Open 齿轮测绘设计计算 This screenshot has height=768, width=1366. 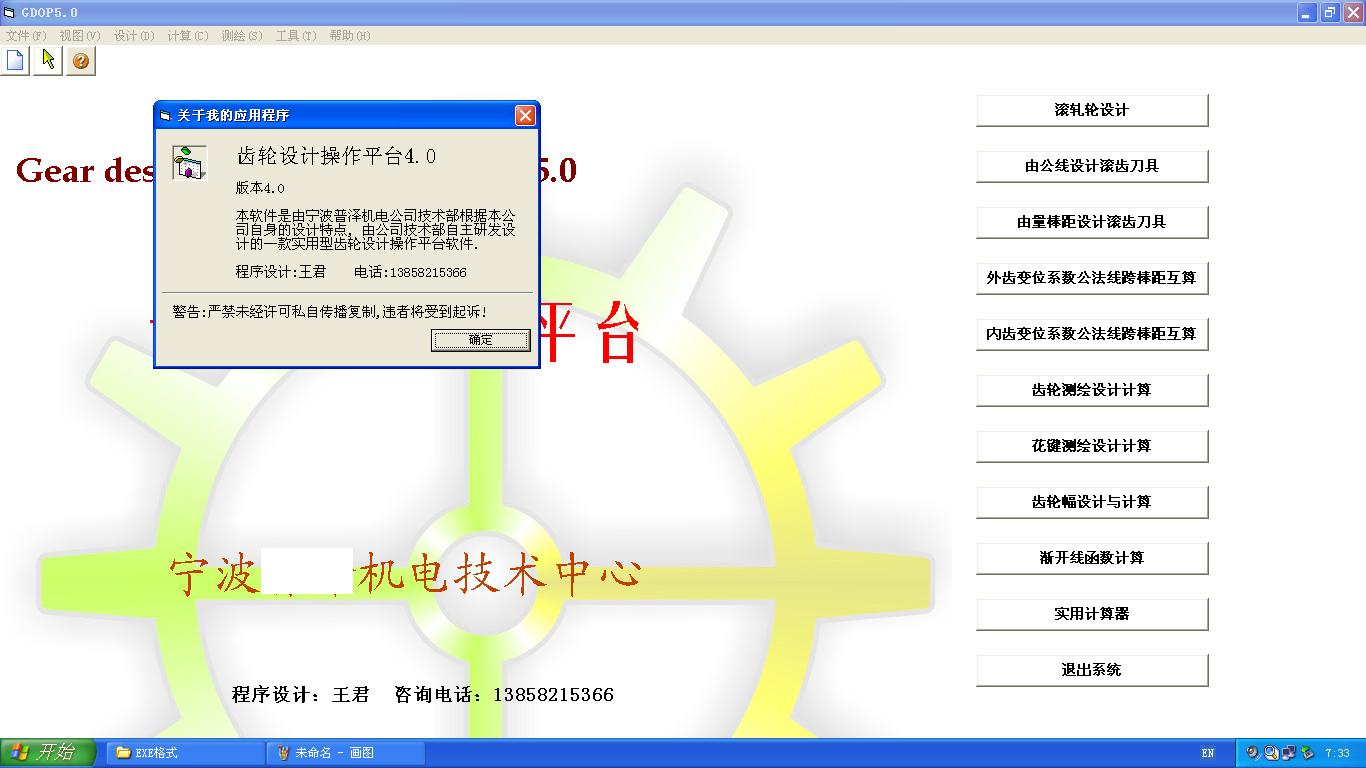[x=1092, y=390]
